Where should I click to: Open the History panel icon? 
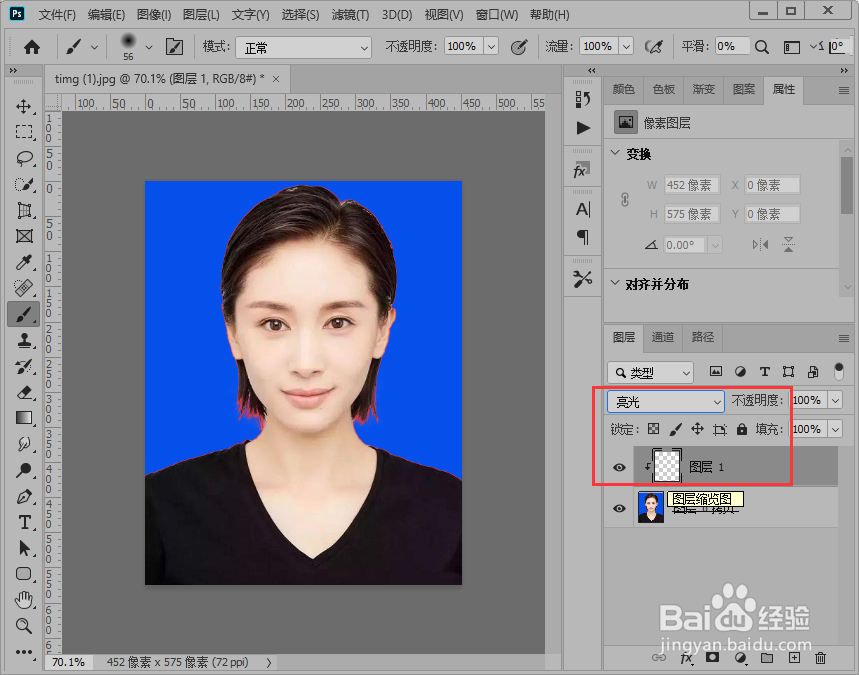583,99
